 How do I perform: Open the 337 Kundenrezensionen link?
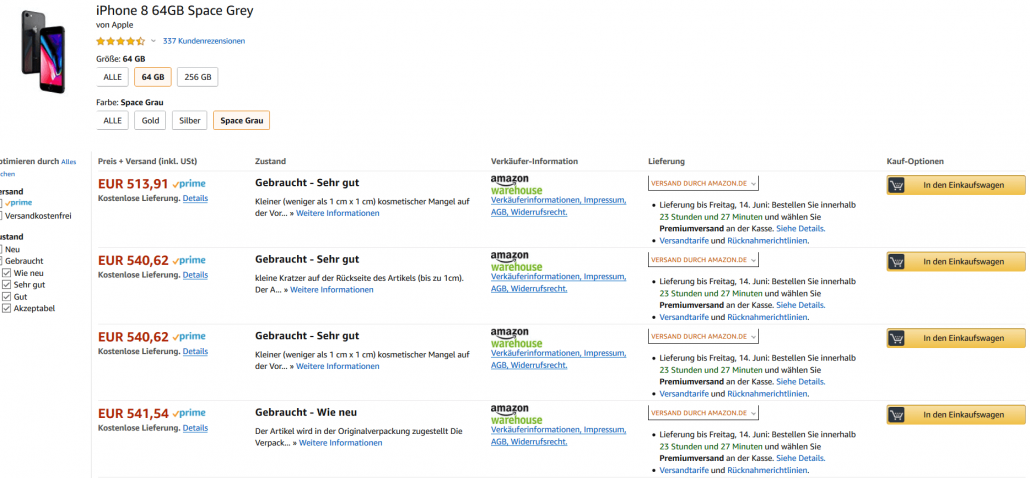pyautogui.click(x=204, y=41)
